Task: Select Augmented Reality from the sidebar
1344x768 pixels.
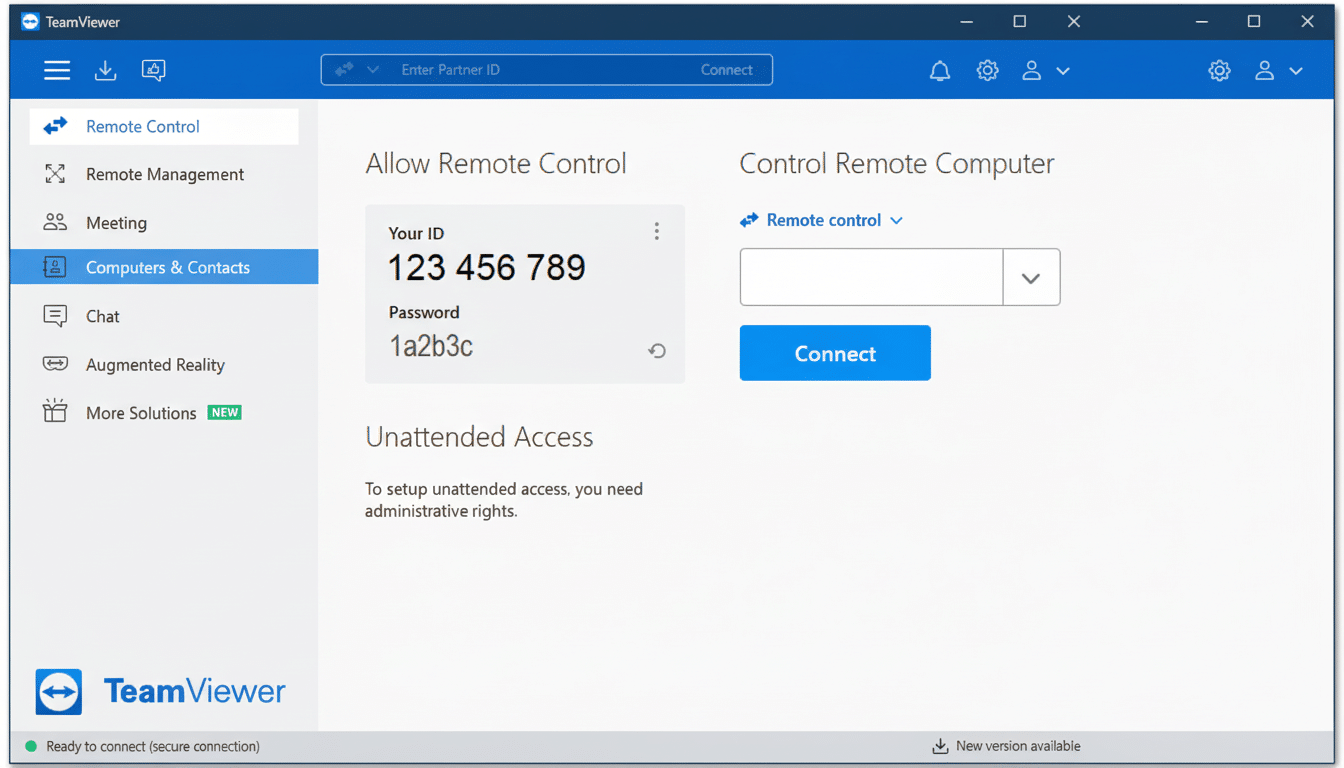Action: click(155, 364)
